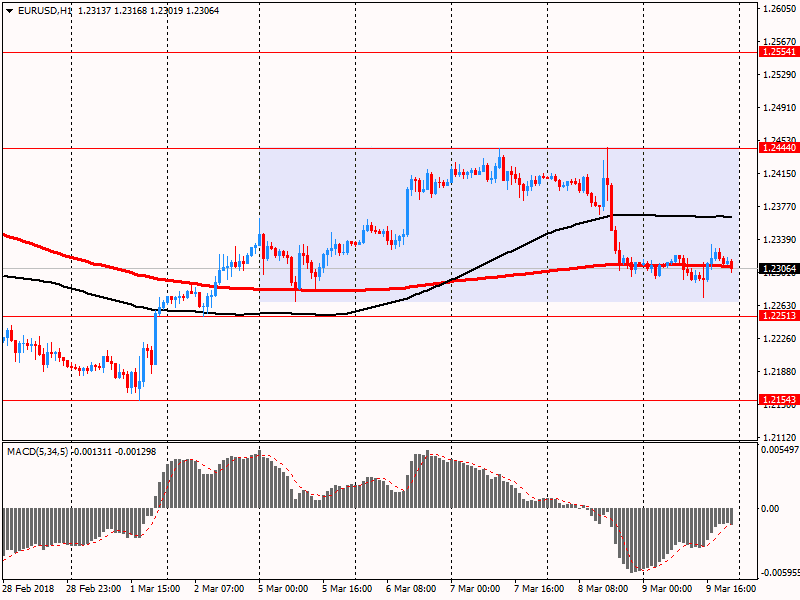Select the 1.25541 red price level label

pos(779,52)
